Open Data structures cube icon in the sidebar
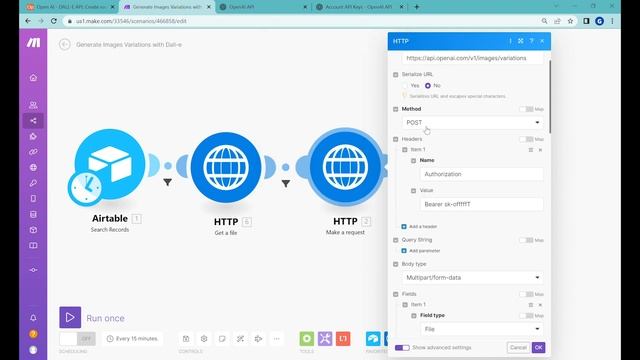The width and height of the screenshot is (640, 360). click(33, 230)
